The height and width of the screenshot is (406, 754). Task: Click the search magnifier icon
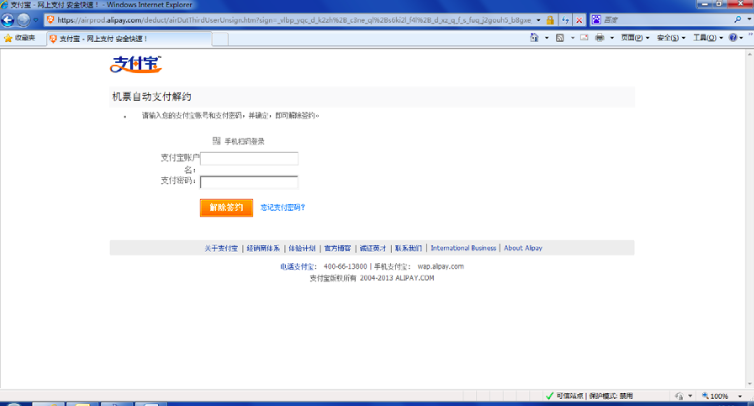click(x=738, y=20)
